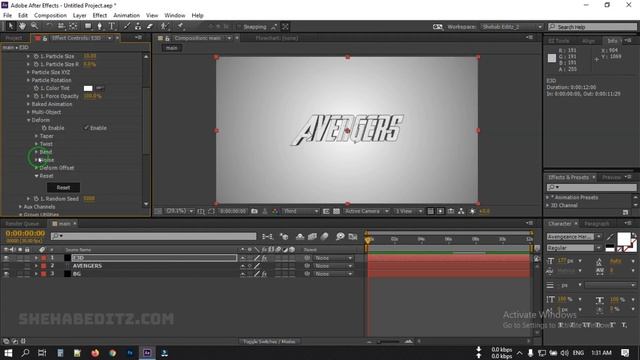Select the Eraser tool
This screenshot has width=640, height=360.
pyautogui.click(x=150, y=26)
